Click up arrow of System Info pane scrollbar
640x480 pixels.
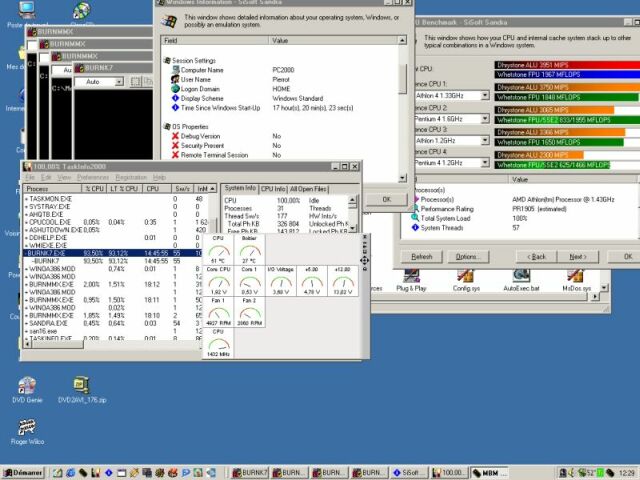coord(352,200)
